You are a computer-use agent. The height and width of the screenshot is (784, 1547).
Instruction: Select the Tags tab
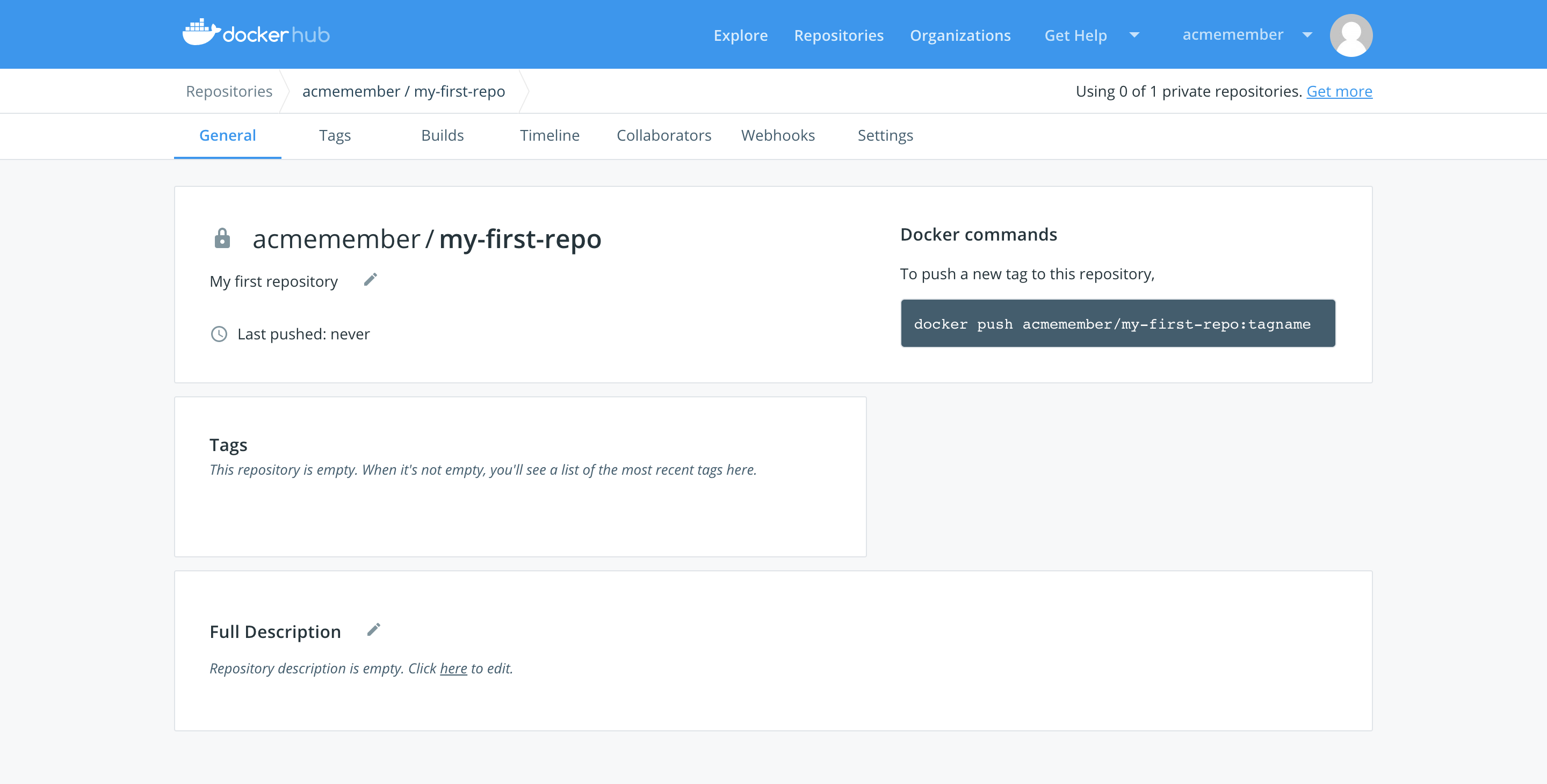tap(334, 135)
